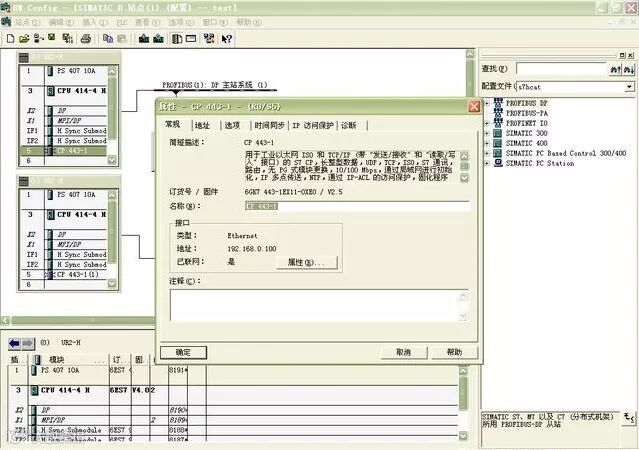Open the 编辑(E) menu
639x450 pixels.
(61, 22)
